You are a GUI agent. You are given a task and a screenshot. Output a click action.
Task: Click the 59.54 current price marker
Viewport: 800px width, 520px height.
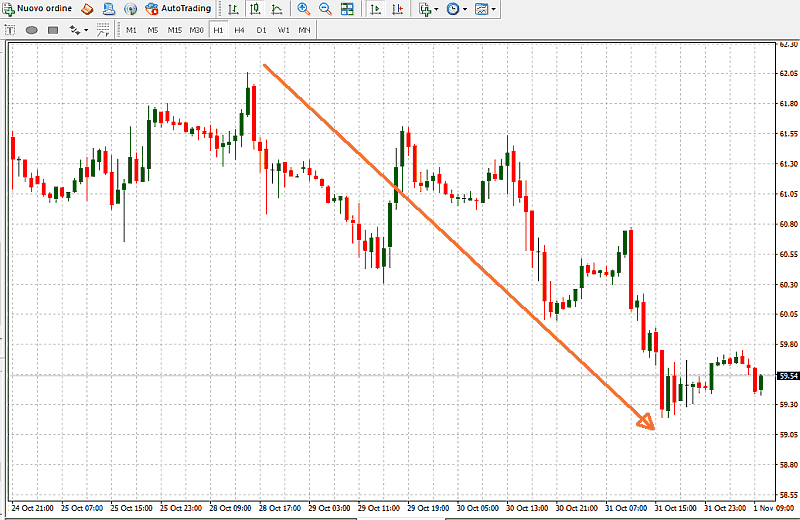(x=788, y=376)
